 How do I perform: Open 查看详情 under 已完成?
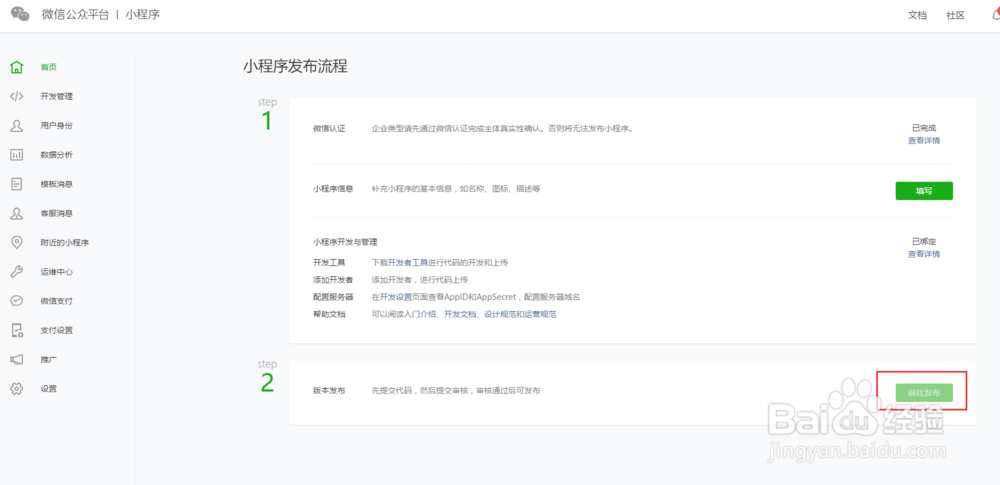point(924,140)
